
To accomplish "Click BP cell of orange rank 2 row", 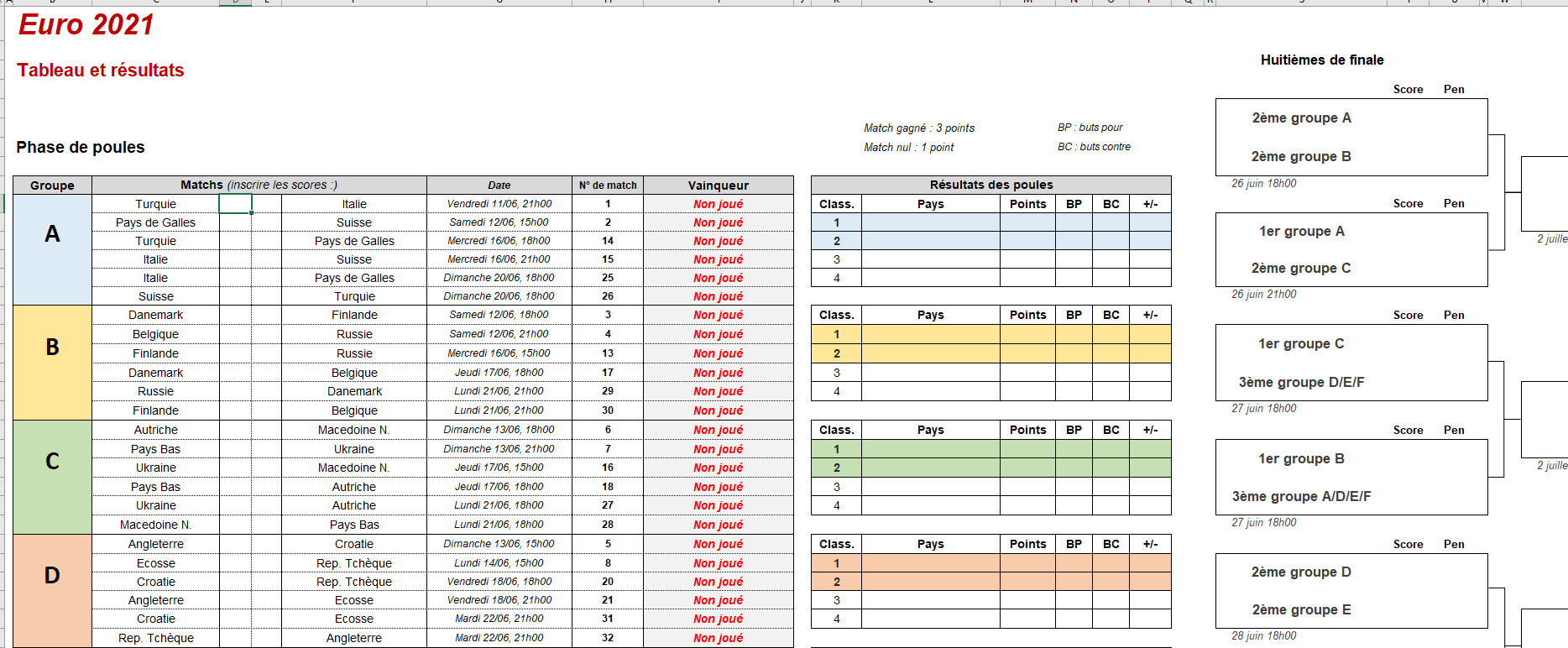I will coord(1074,582).
